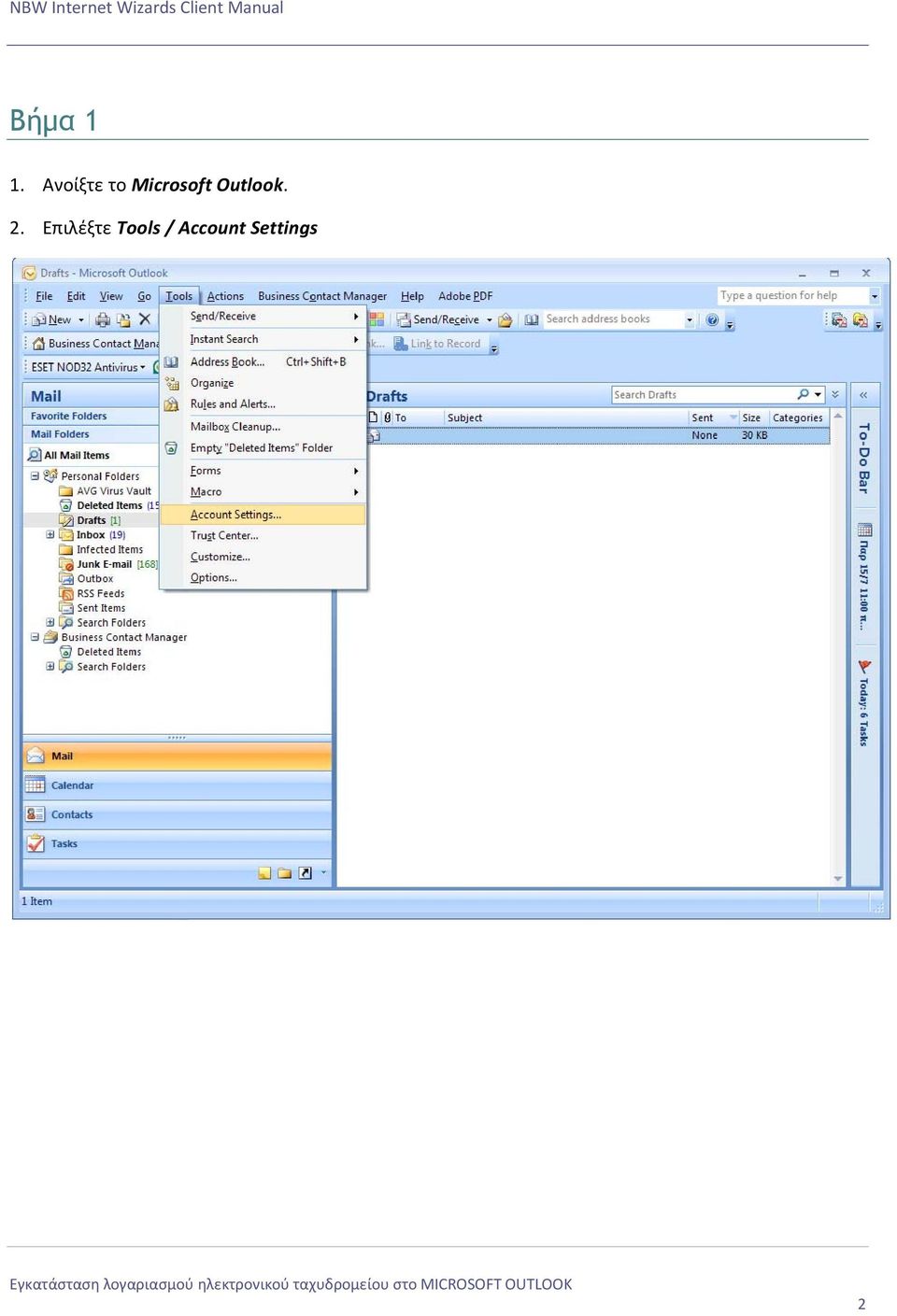Open the navigation pane configure buttons arrow

[324, 872]
